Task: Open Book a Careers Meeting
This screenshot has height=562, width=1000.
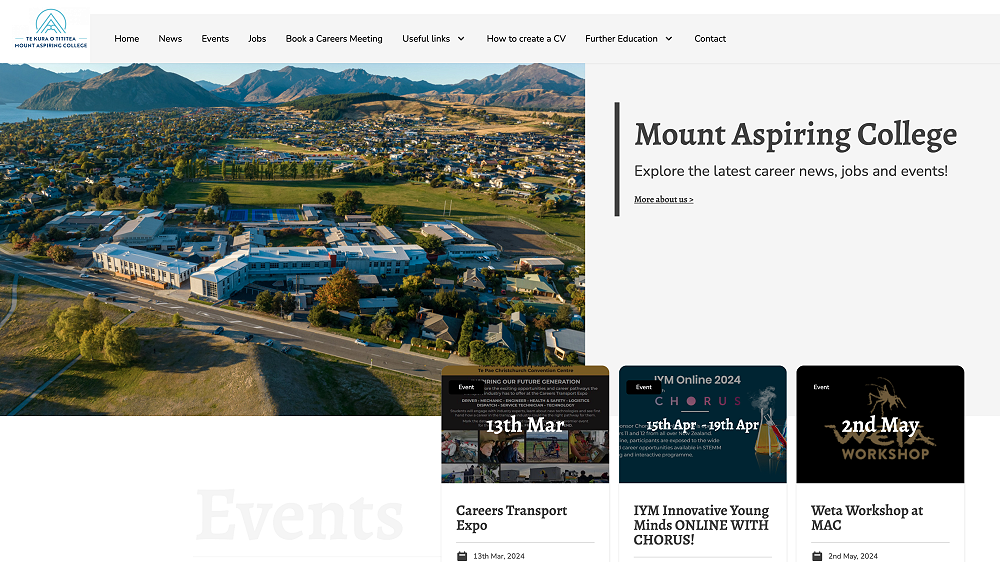Action: tap(334, 39)
